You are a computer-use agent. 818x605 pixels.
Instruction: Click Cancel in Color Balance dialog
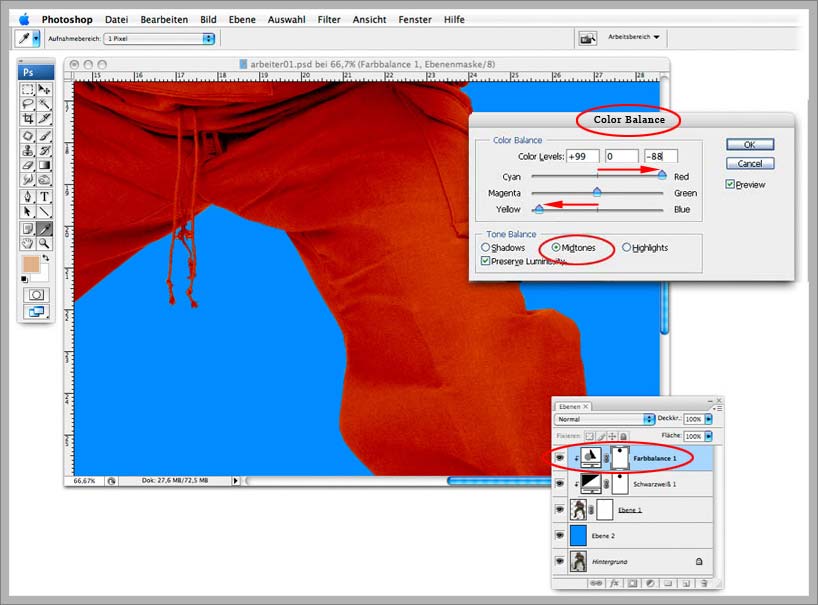pyautogui.click(x=750, y=163)
